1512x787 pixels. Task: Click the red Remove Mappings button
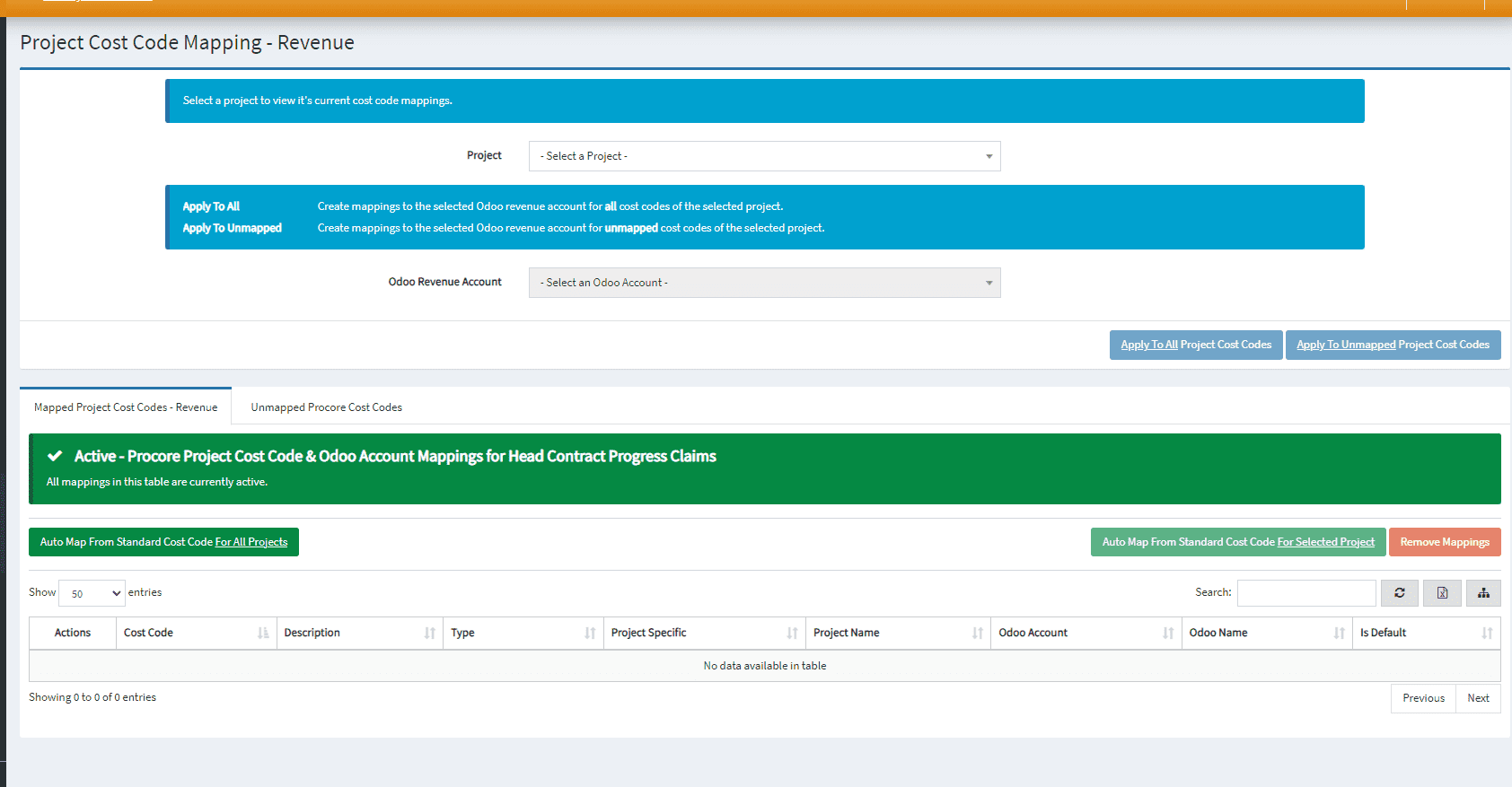tap(1444, 542)
